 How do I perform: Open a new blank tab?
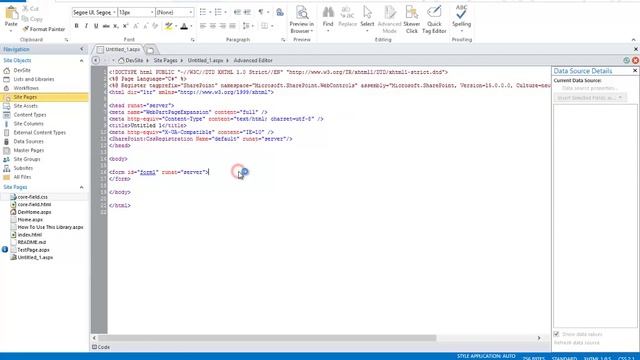pos(151,50)
